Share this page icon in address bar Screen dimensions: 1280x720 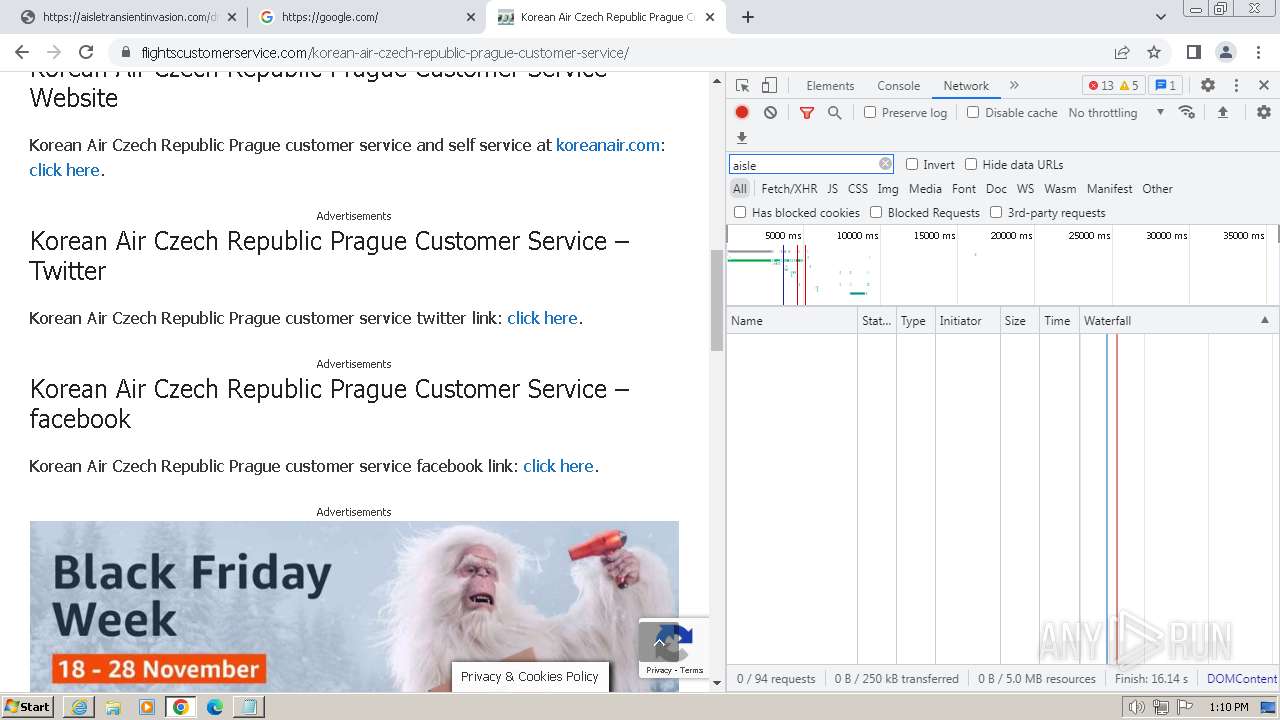click(1122, 52)
